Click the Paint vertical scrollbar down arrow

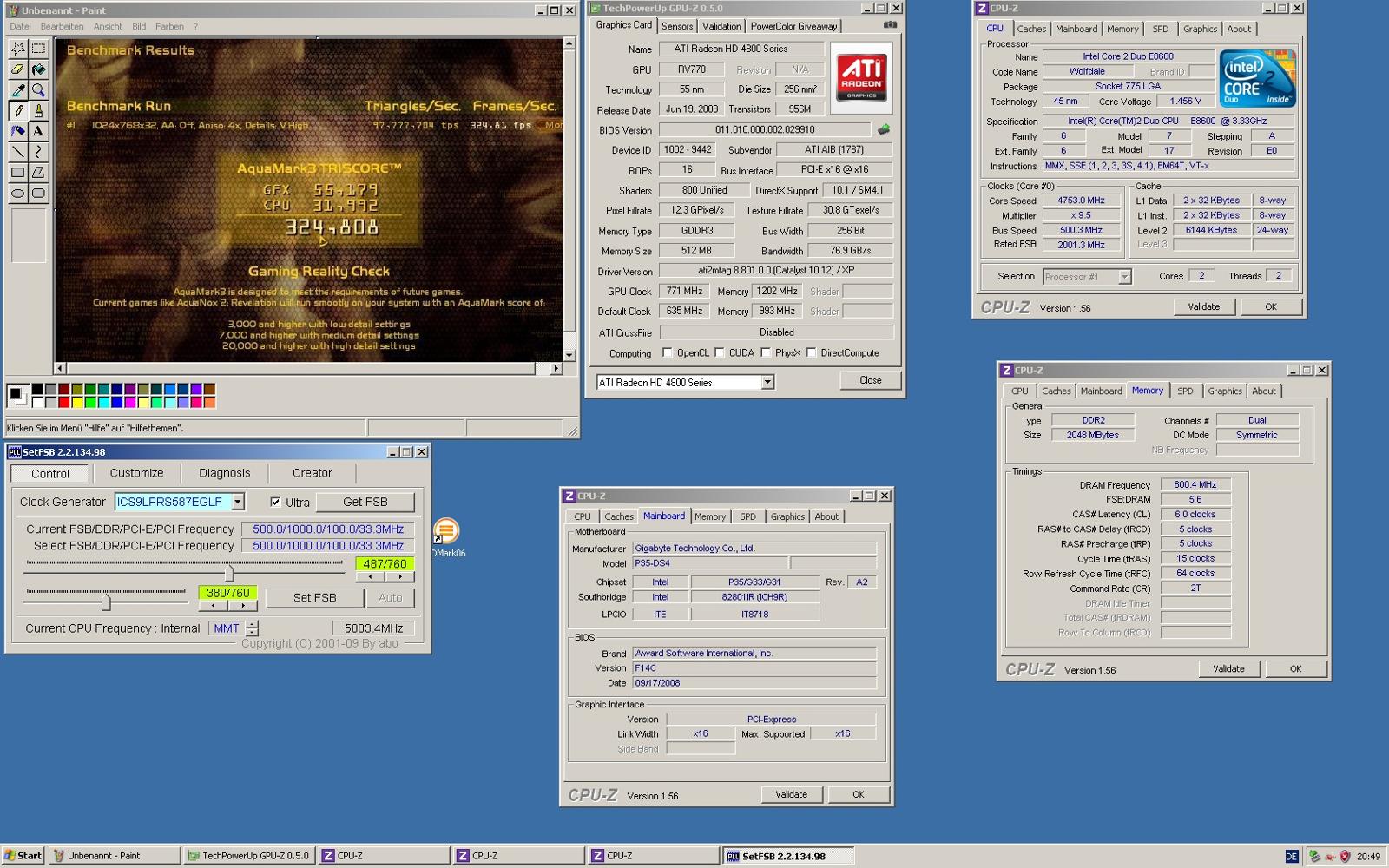click(569, 355)
